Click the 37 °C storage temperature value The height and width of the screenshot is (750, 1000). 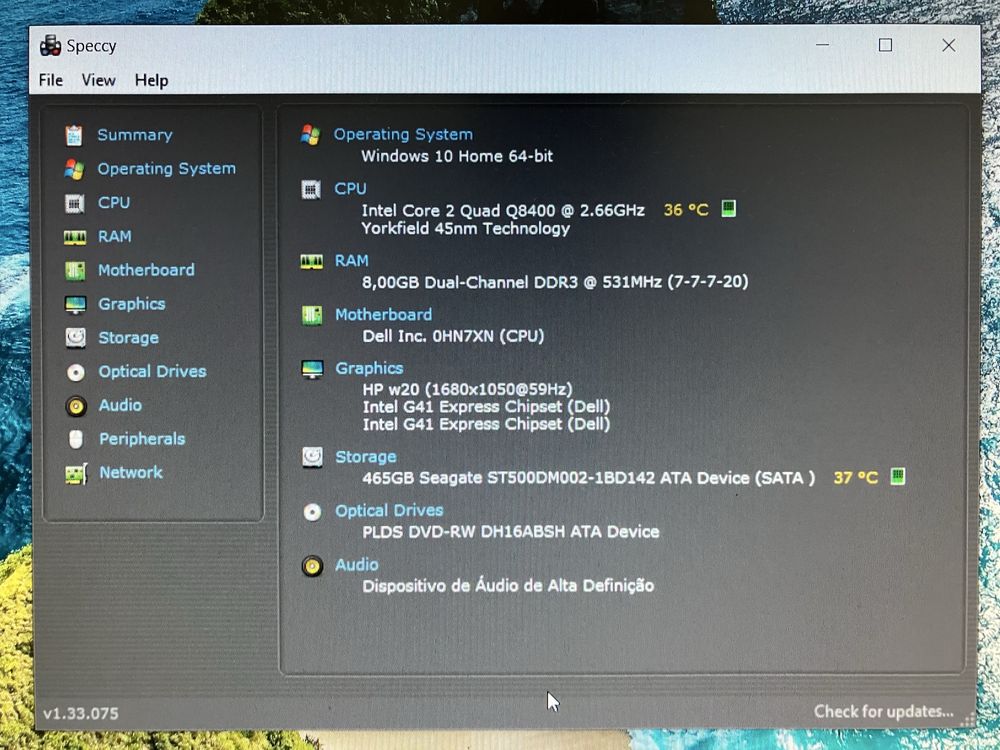click(855, 478)
